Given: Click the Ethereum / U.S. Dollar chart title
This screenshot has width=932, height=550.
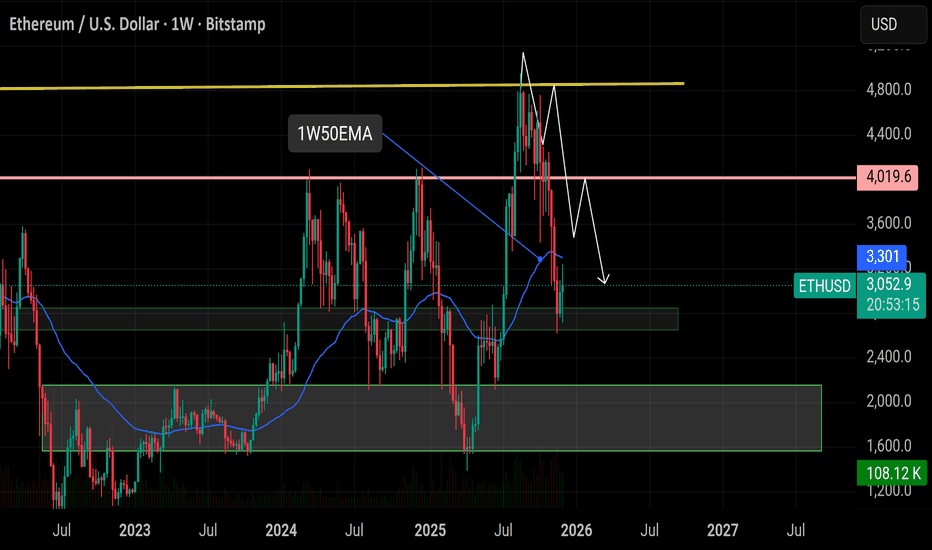Looking at the screenshot, I should coord(137,24).
